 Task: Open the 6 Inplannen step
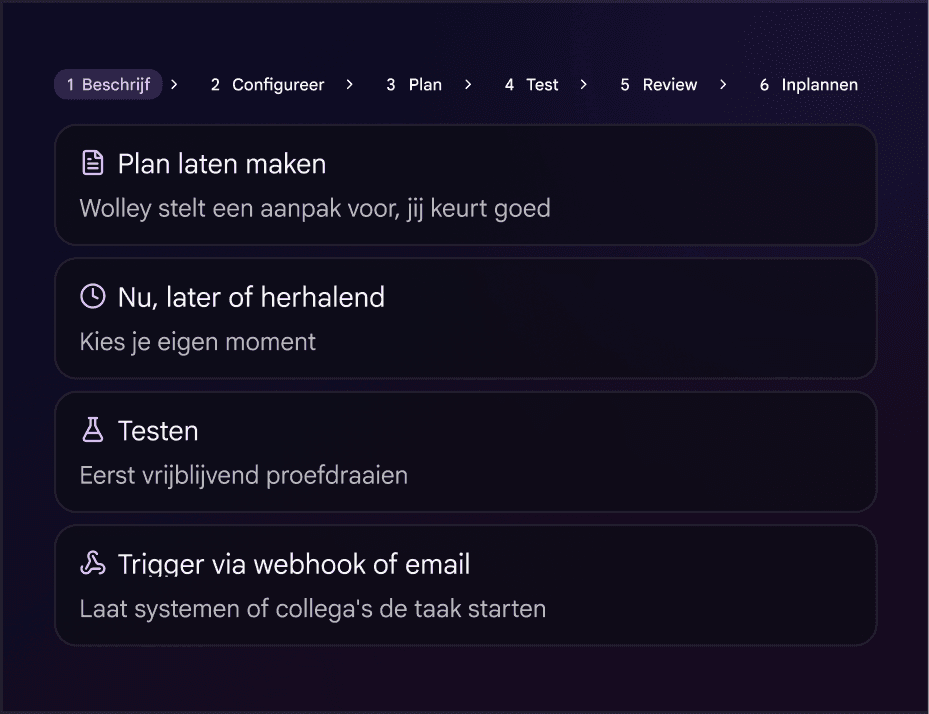pyautogui.click(x=809, y=85)
